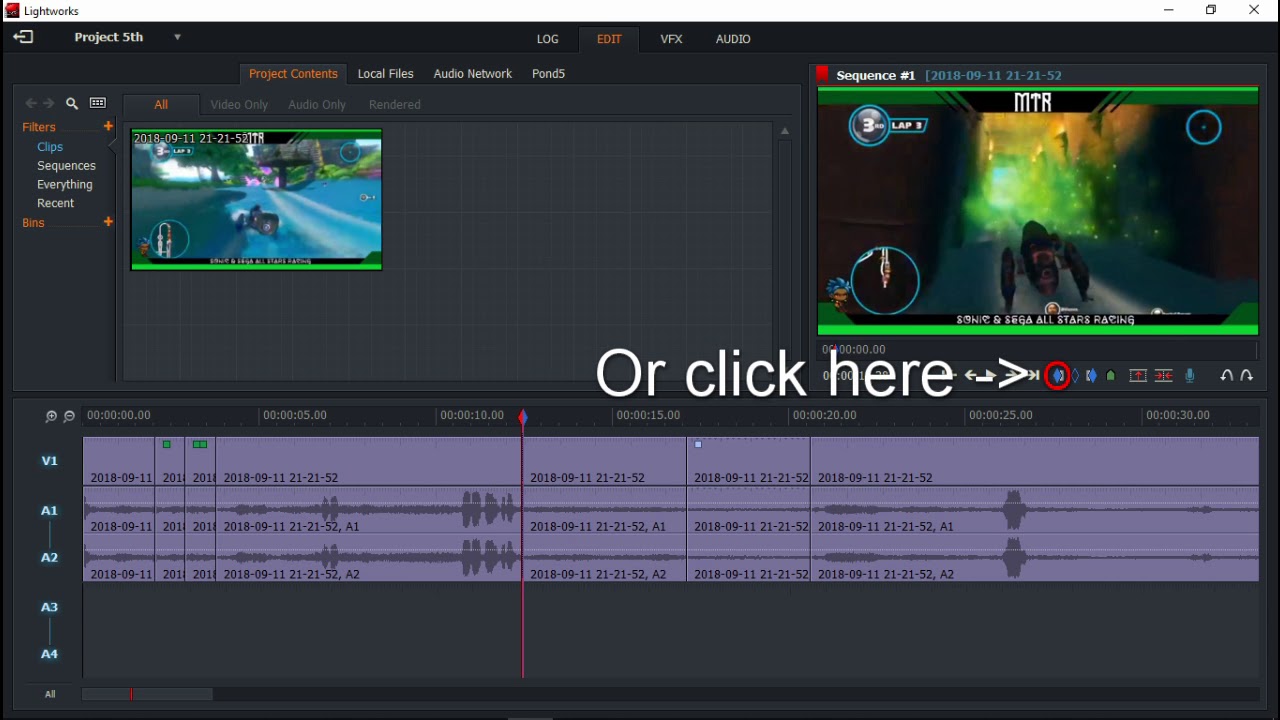Zoom out the timeline
The height and width of the screenshot is (720, 1280).
69,416
